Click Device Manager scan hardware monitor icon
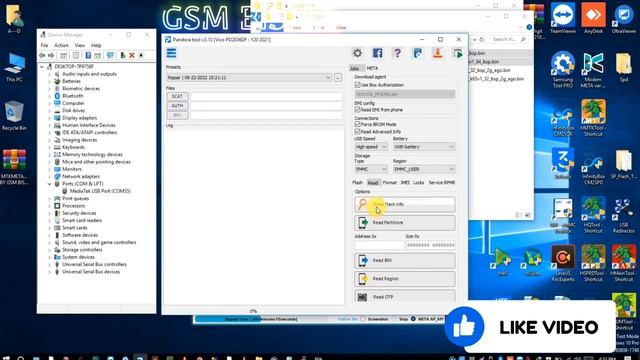This screenshot has width=640, height=360. (110, 55)
